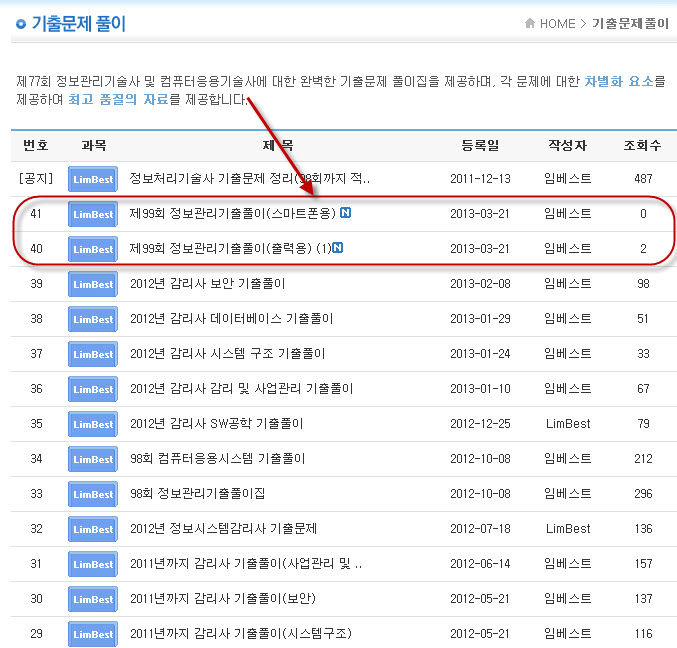The image size is (677, 648).
Task: Click LimBest badge in row 34
Action: (x=93, y=459)
